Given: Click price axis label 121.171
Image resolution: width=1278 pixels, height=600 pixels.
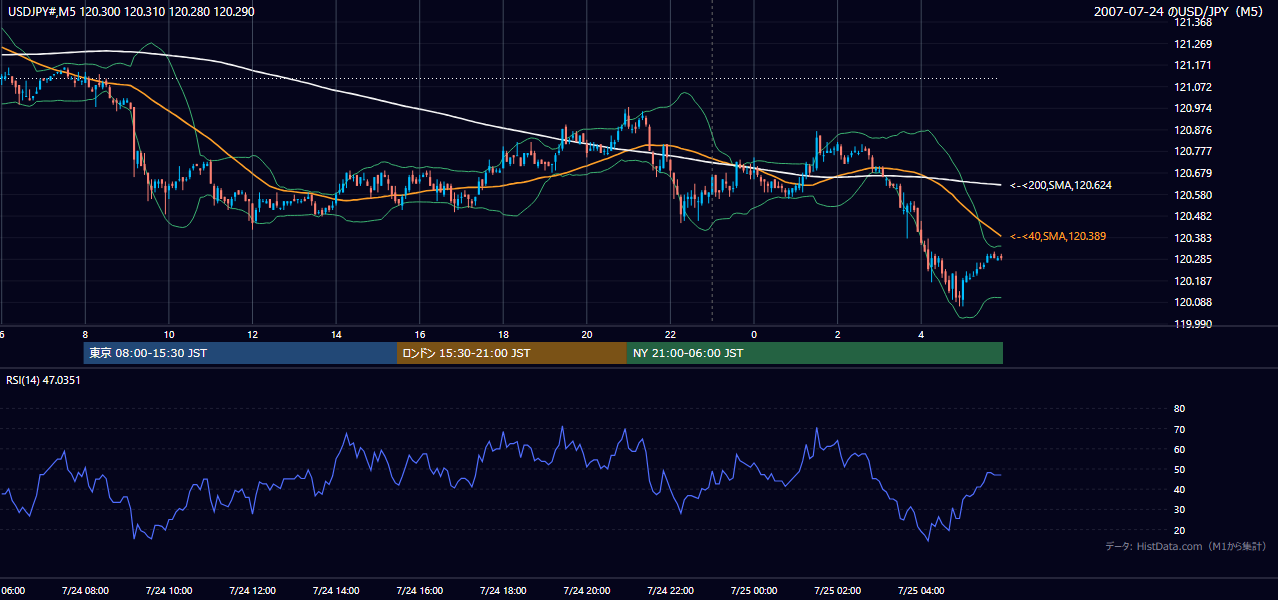Looking at the screenshot, I should pos(1191,65).
